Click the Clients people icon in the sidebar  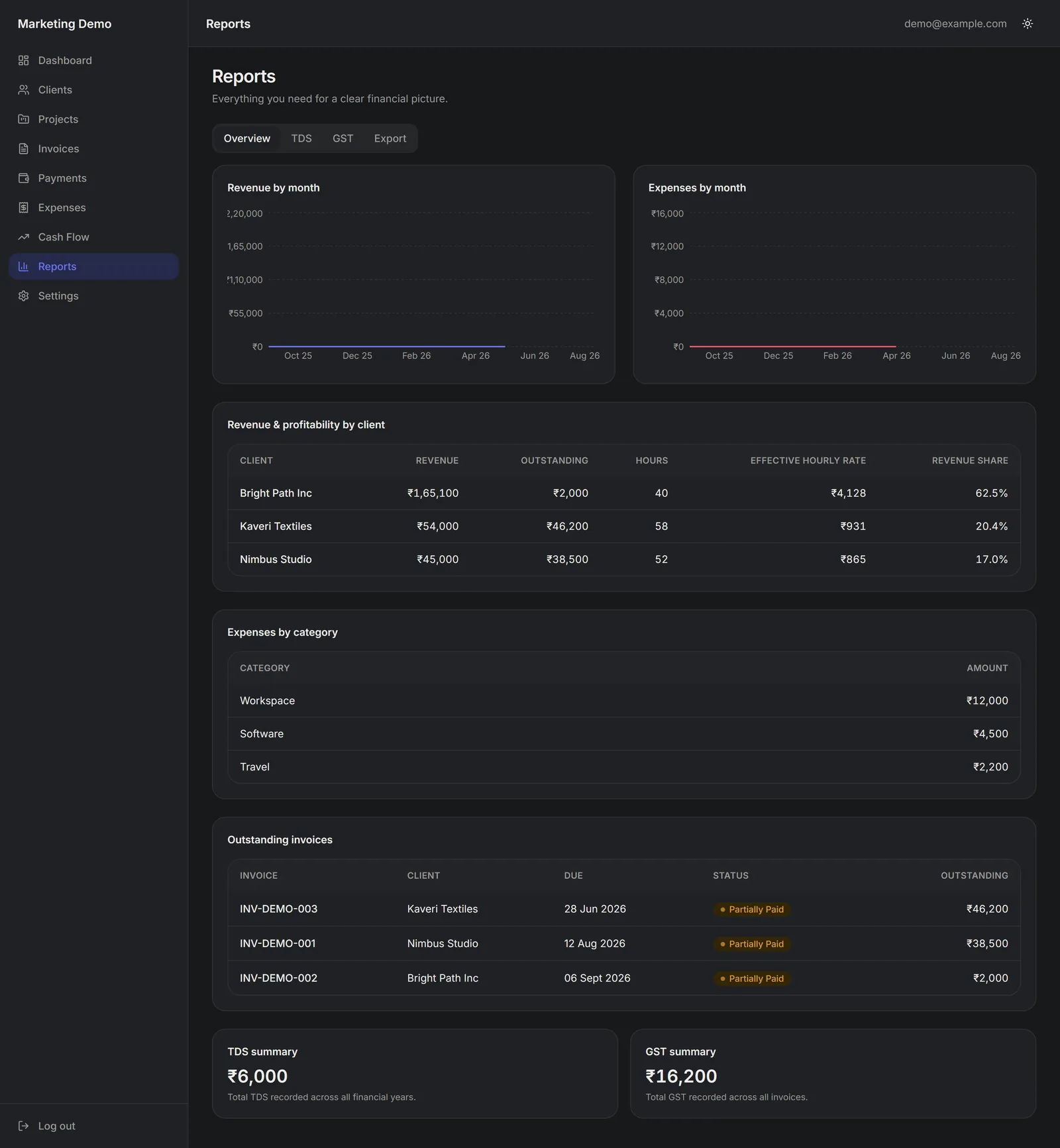tap(24, 89)
